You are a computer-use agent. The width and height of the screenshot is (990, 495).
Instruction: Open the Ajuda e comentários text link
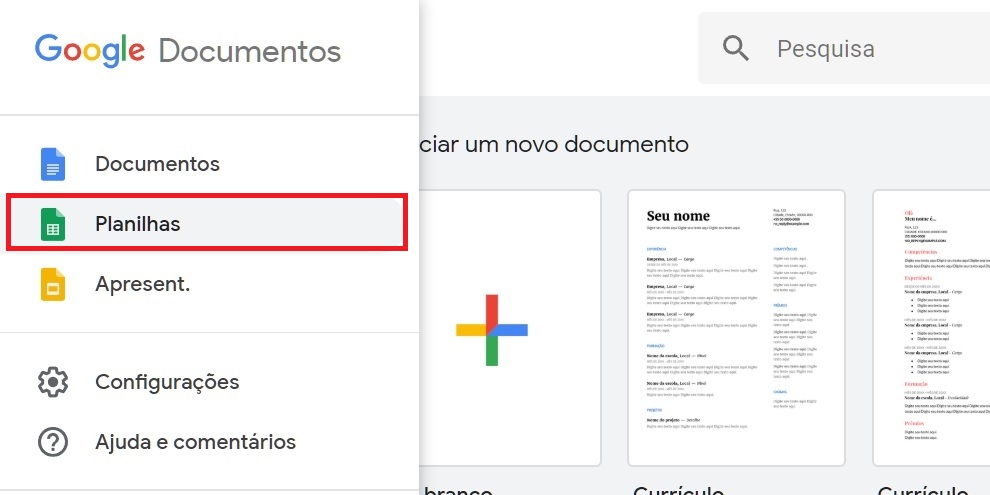[x=195, y=441]
